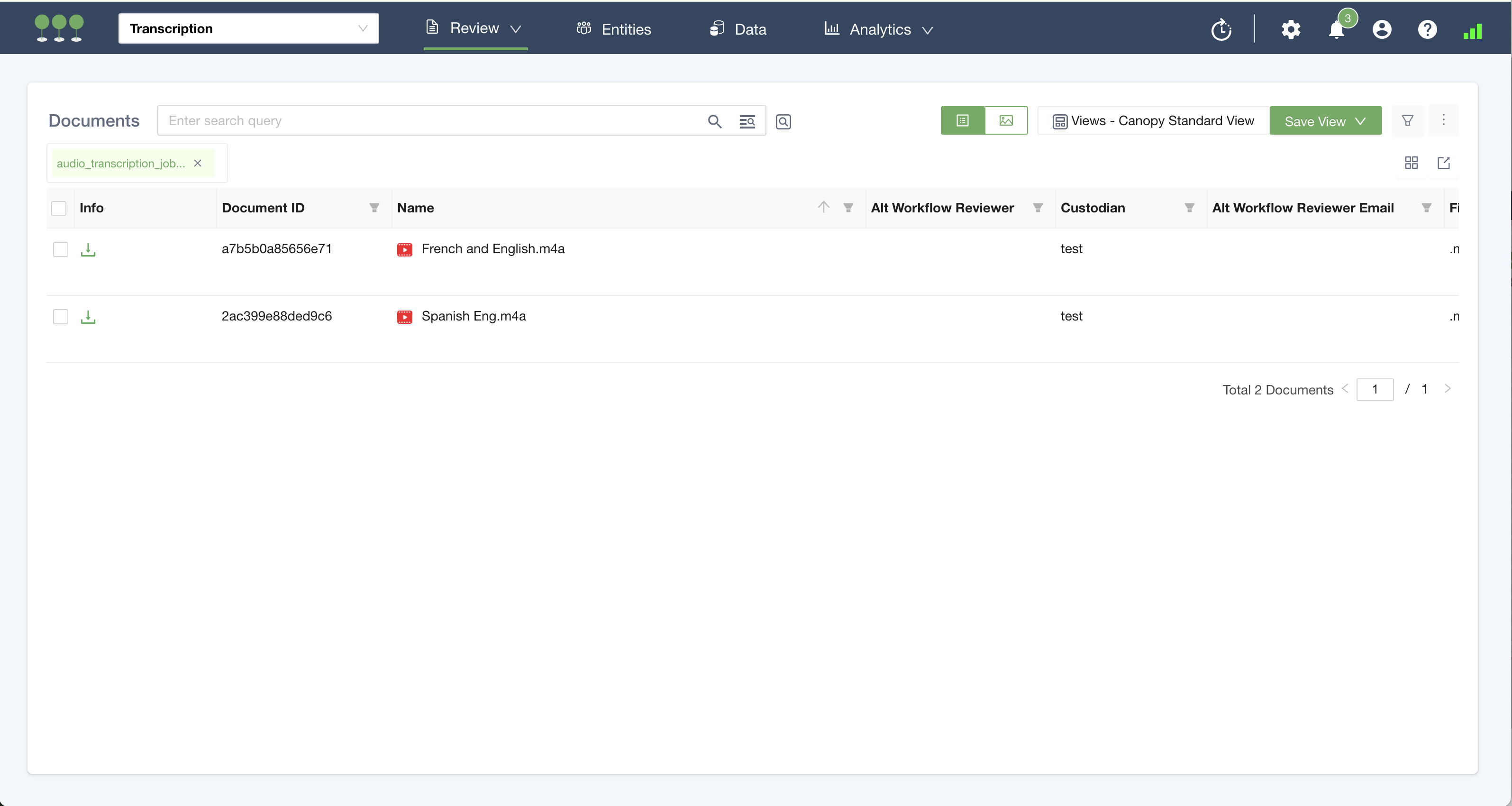Click the column grid layout icon
Viewport: 1512px width, 806px height.
click(x=1411, y=163)
